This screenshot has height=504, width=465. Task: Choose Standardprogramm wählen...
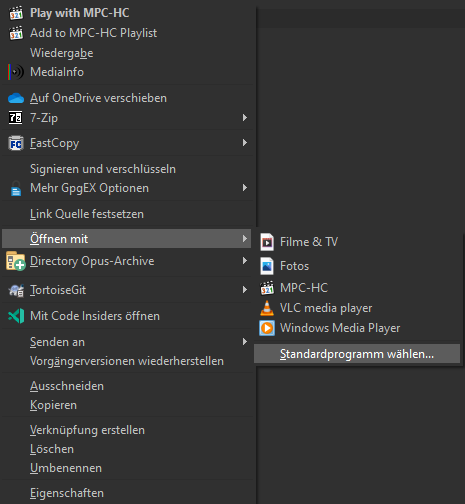[357, 354]
